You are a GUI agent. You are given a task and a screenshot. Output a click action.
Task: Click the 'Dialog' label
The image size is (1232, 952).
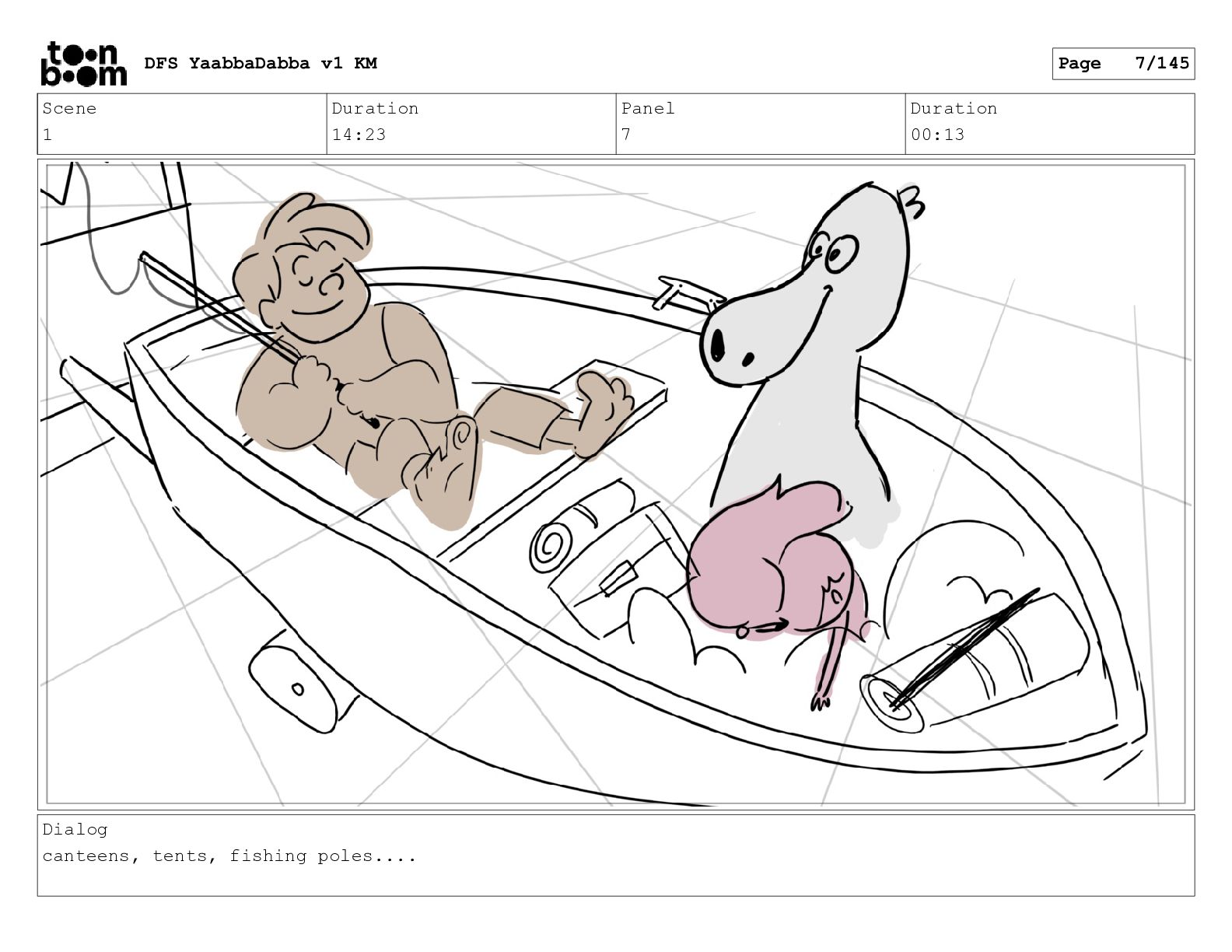[75, 829]
